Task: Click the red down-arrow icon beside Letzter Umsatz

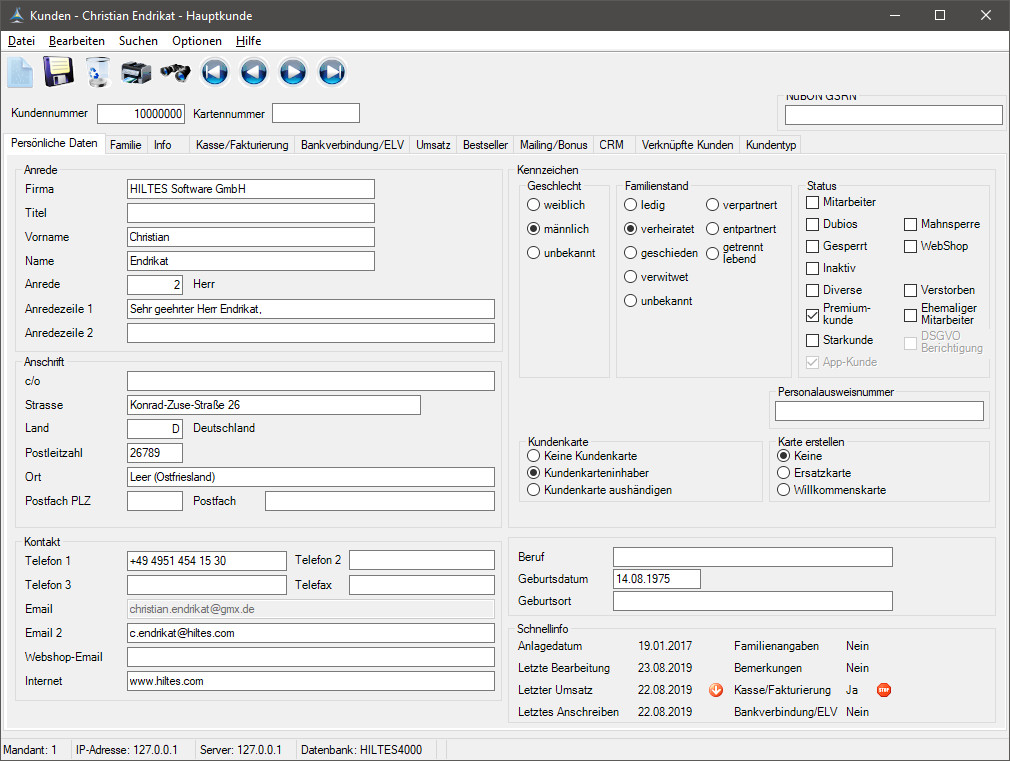Action: 715,690
